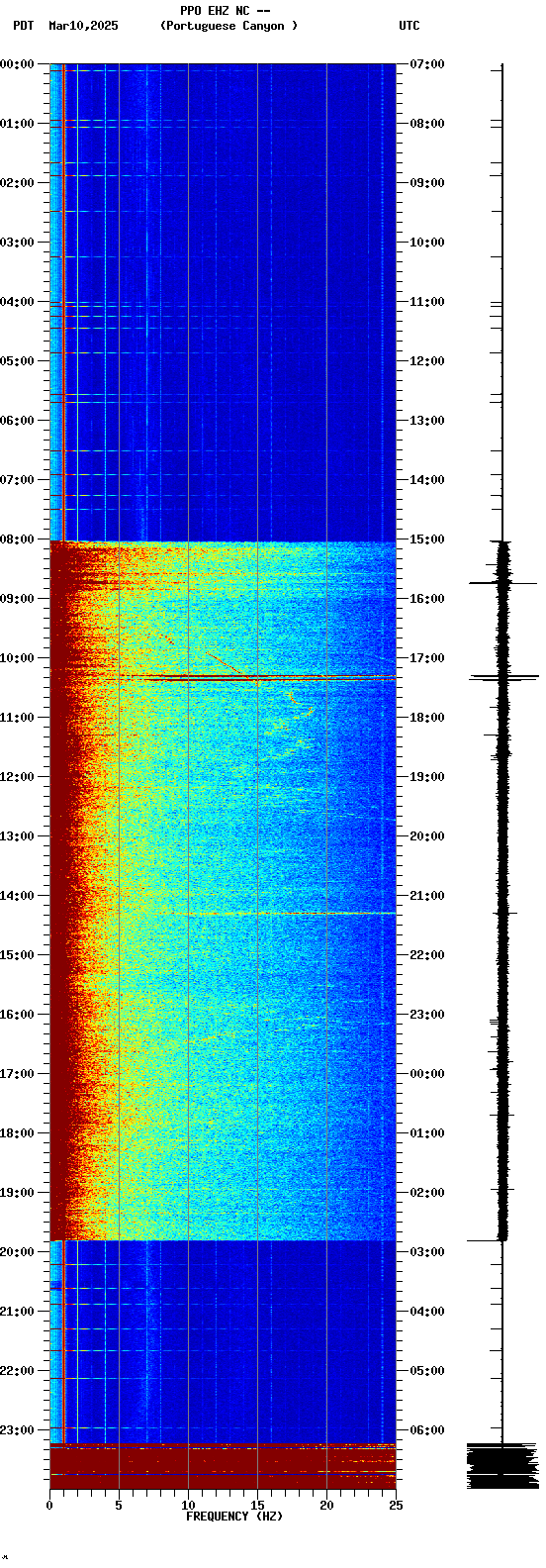
Task: Click the 08:00 PDT time label
Action: (x=18, y=539)
